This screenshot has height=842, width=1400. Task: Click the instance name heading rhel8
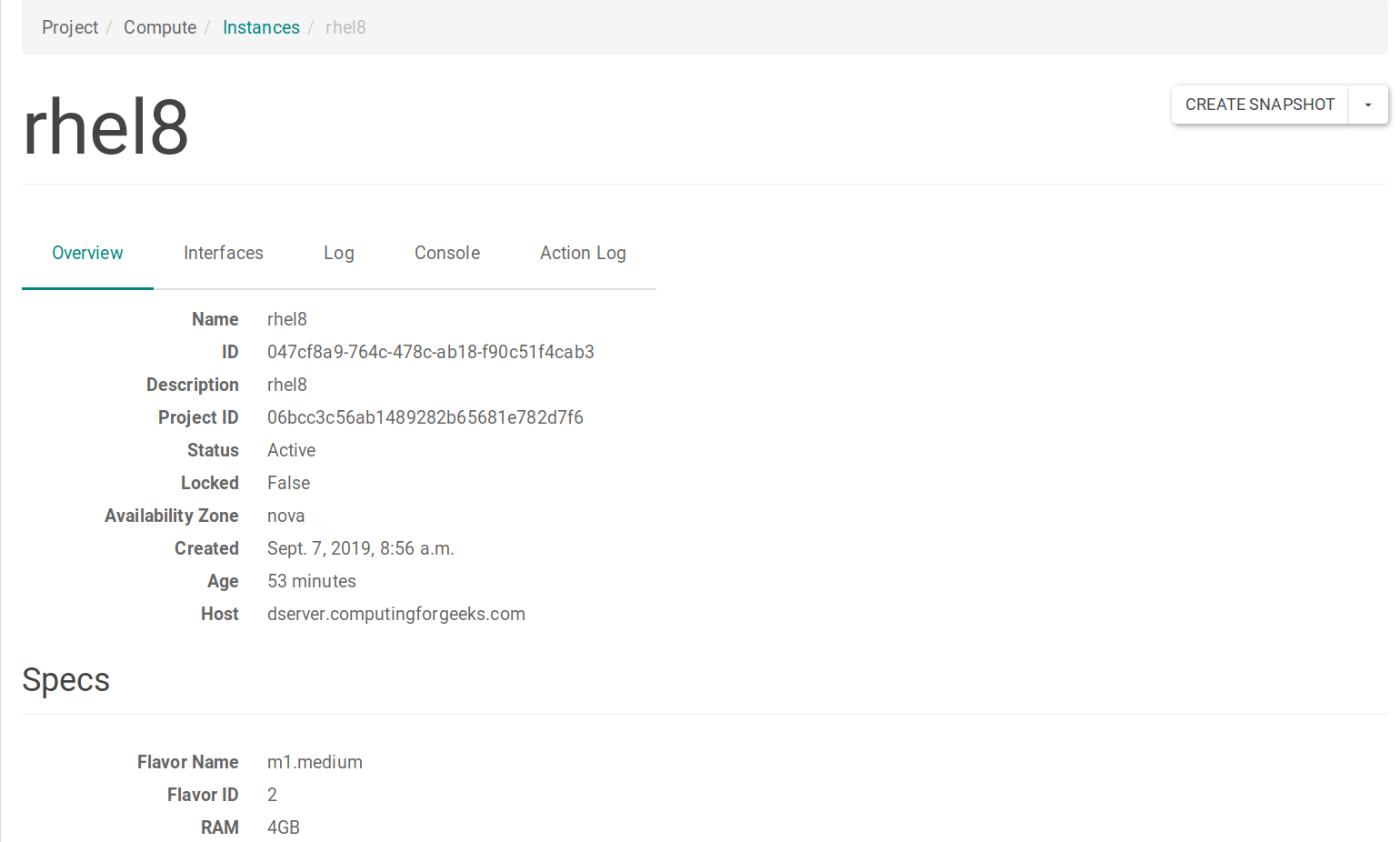pyautogui.click(x=105, y=125)
